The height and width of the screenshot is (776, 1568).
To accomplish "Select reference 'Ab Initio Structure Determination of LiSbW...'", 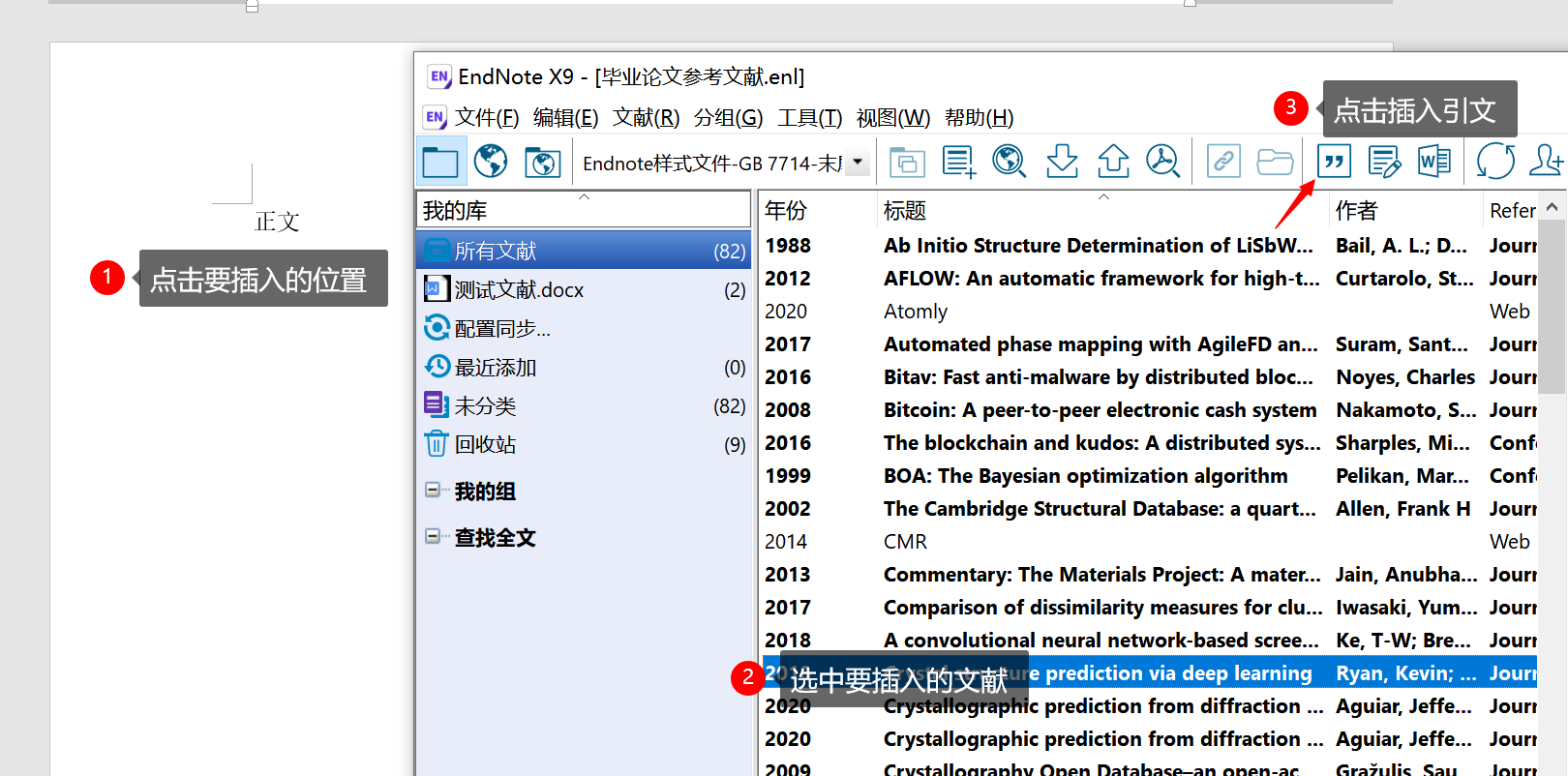I will pos(1149,246).
